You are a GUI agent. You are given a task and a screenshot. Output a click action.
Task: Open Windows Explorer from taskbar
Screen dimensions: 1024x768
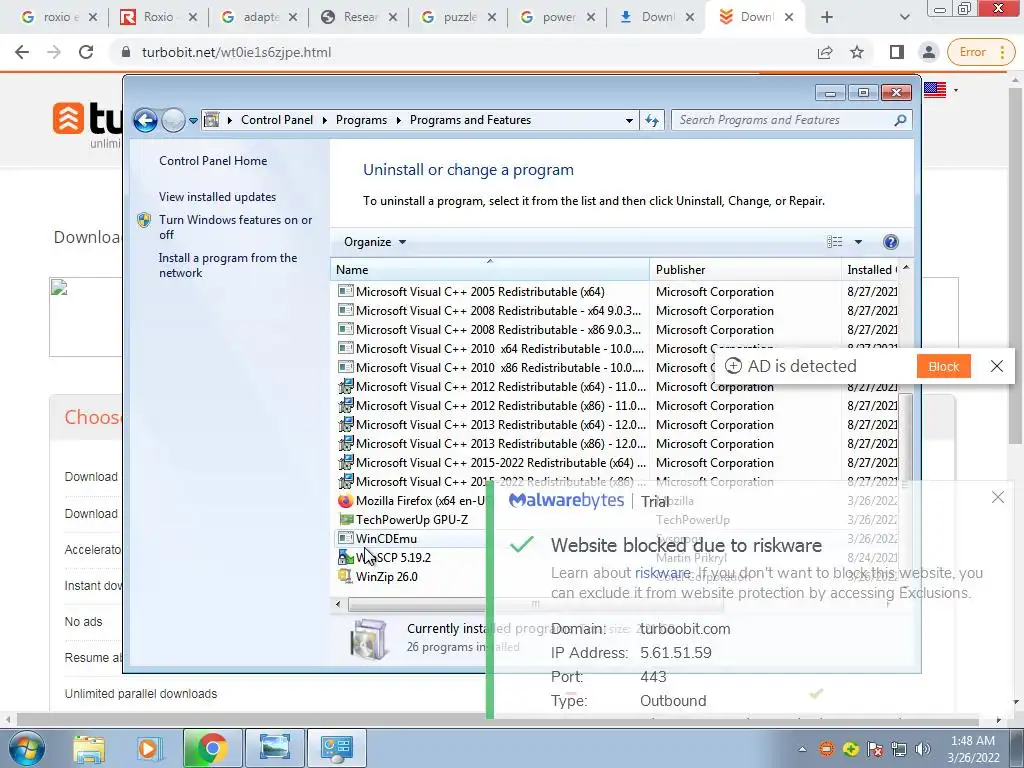[x=89, y=748]
